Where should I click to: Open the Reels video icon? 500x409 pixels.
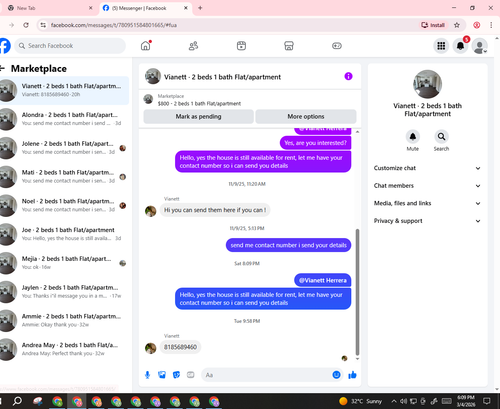[241, 46]
